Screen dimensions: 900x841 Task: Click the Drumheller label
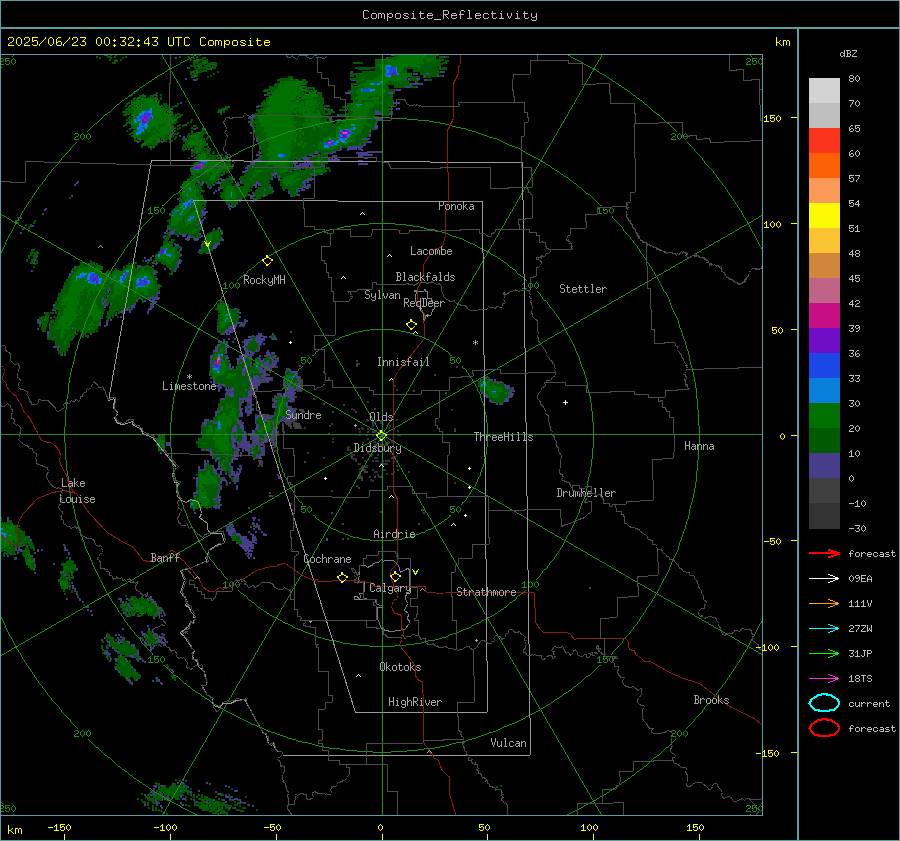point(586,493)
